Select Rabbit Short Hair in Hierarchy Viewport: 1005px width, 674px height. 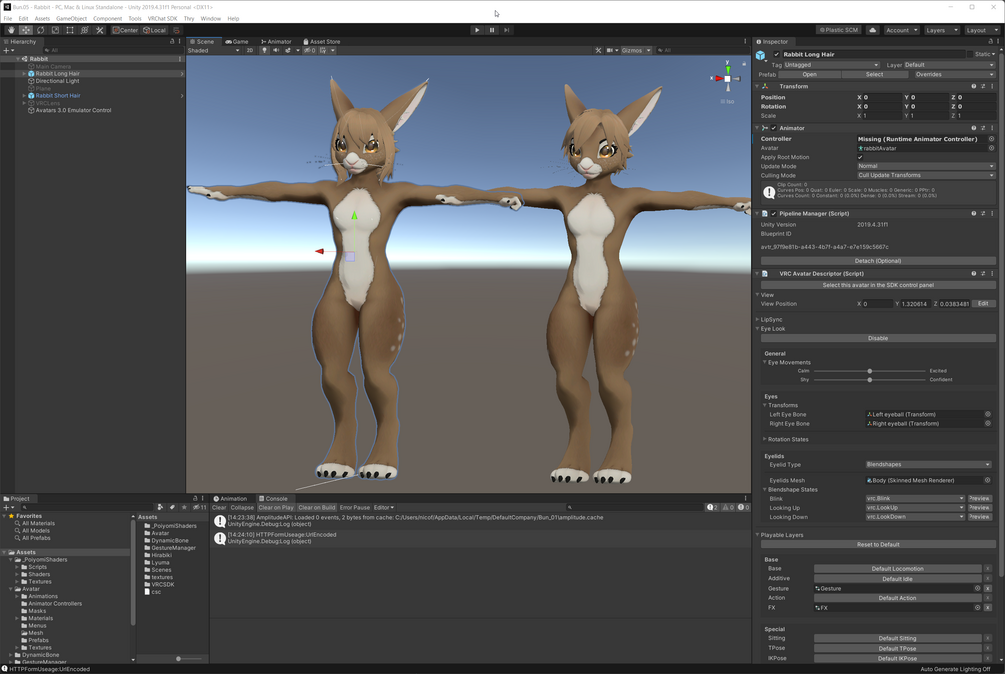[58, 95]
